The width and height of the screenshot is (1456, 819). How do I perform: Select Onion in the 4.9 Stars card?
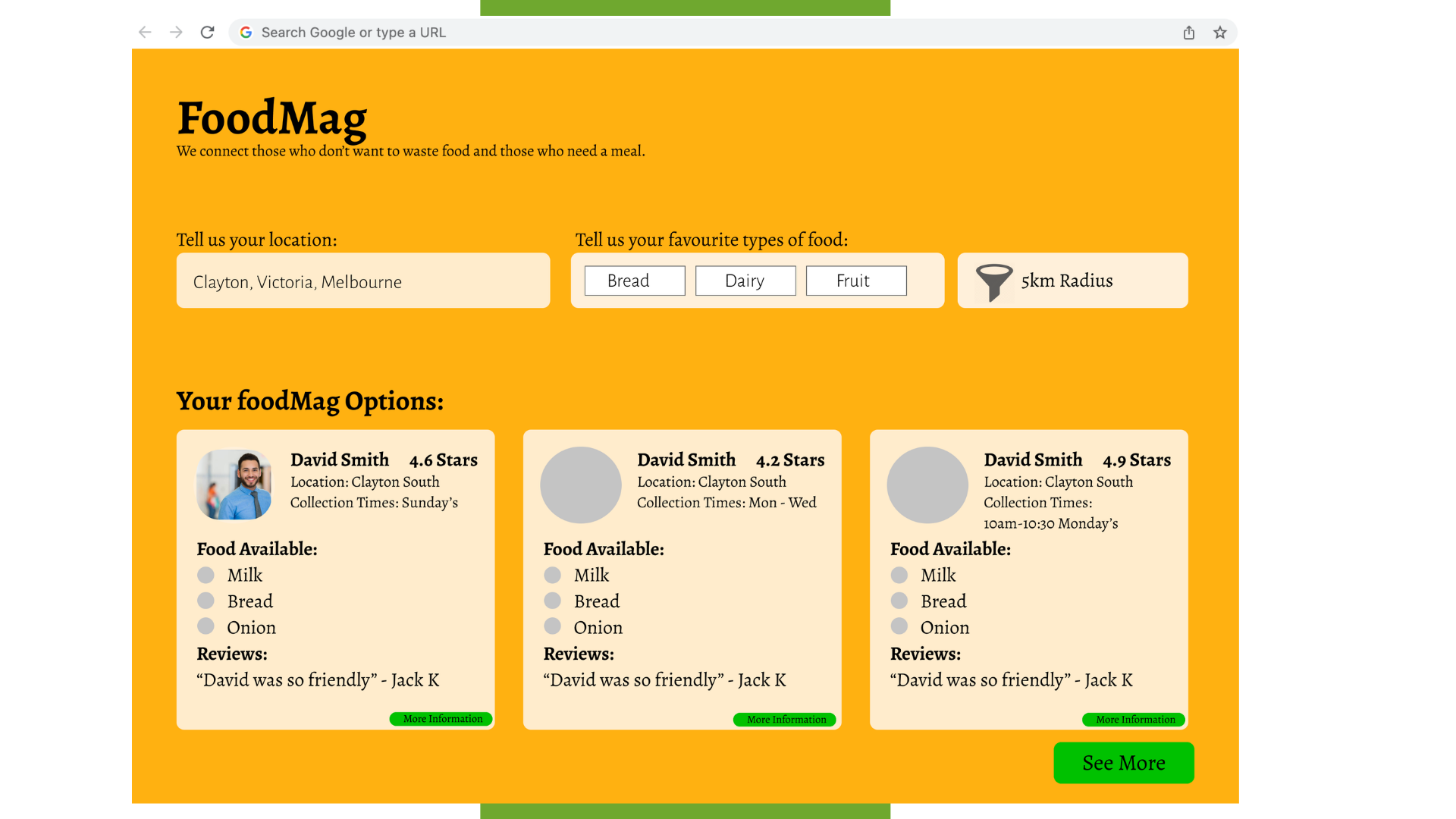899,626
